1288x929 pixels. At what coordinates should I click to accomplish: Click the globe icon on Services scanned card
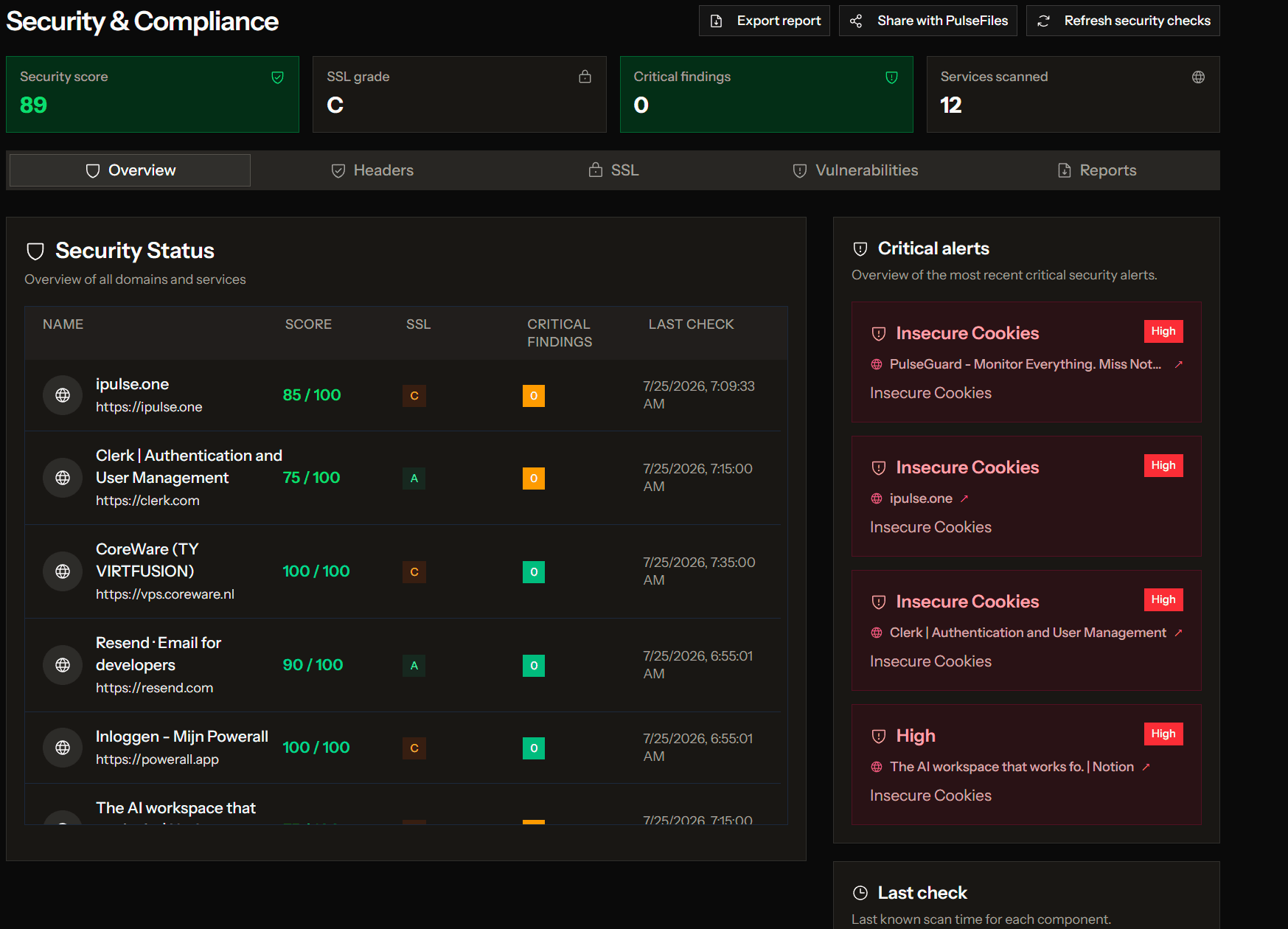1199,77
